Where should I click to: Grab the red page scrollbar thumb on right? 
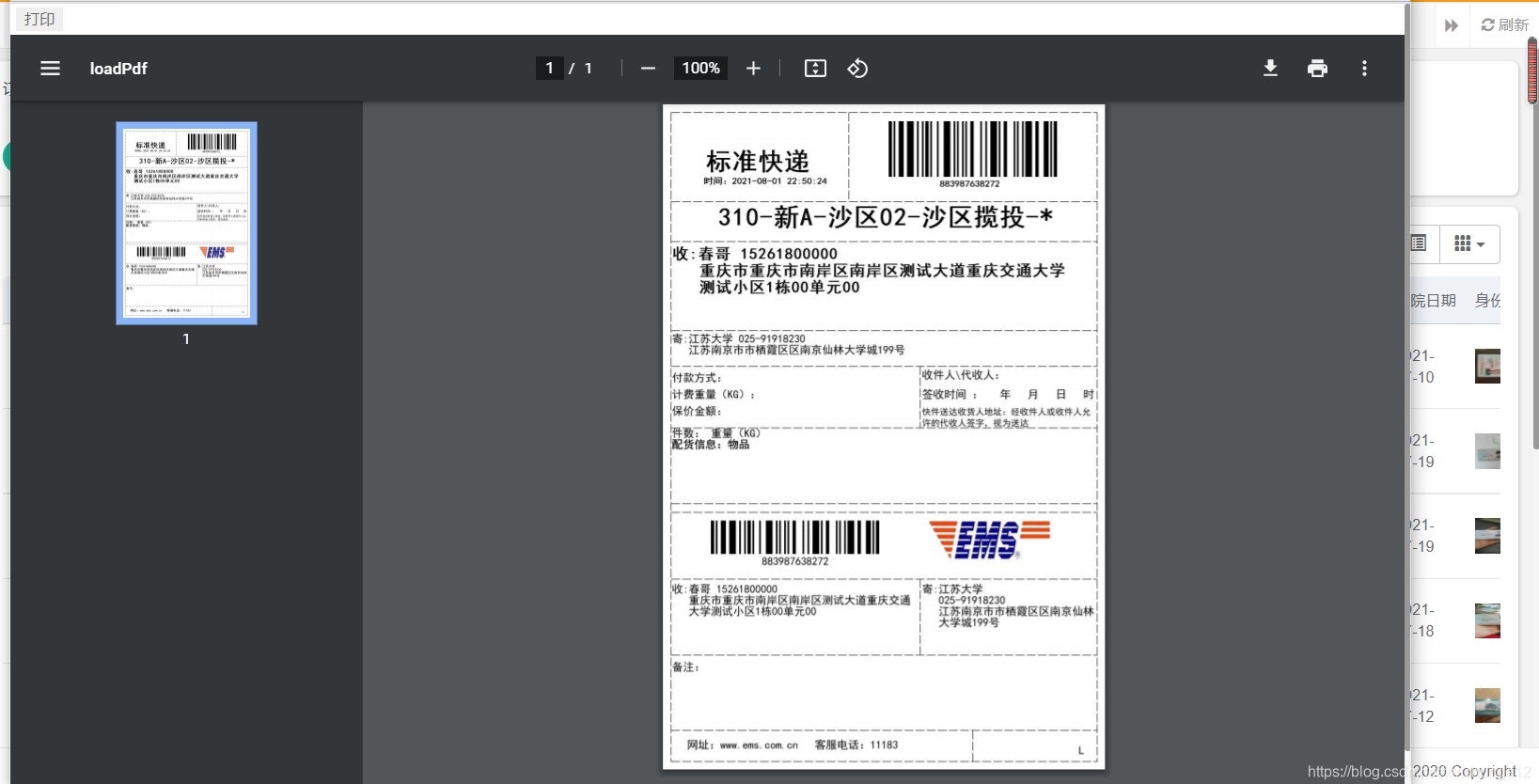[1532, 71]
